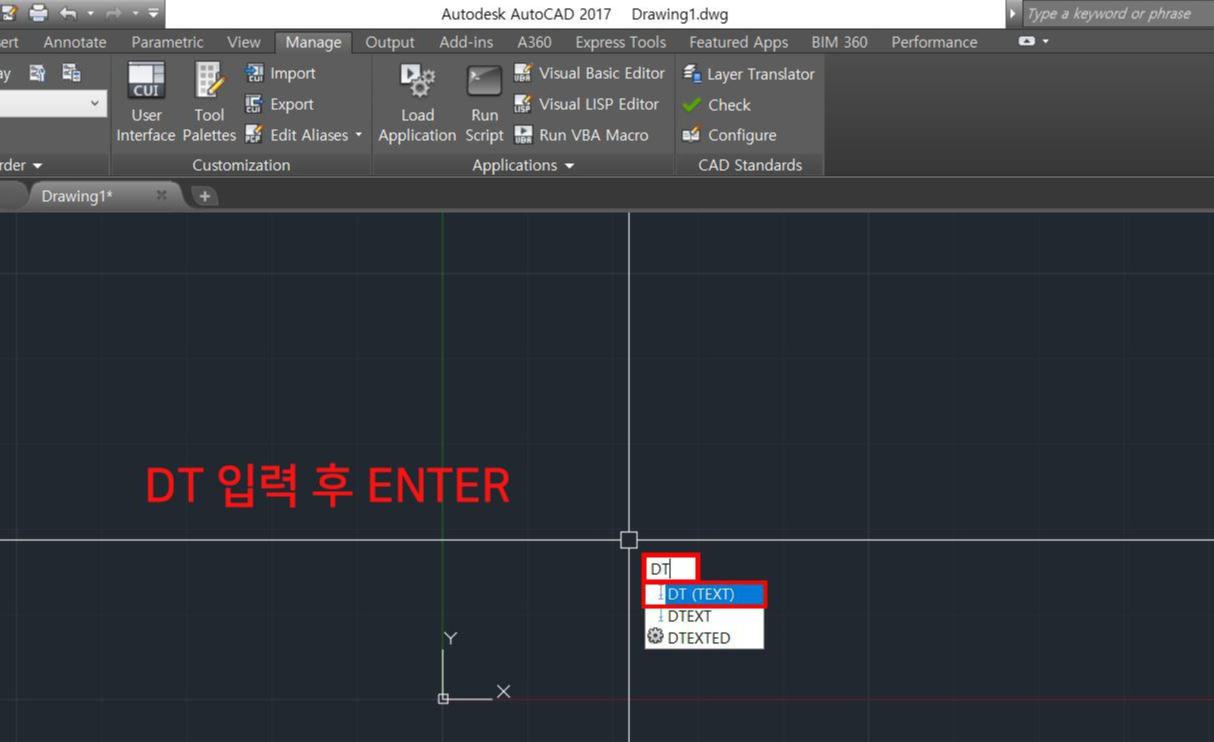Open ribbon display options dropdown arrow

tap(1045, 42)
